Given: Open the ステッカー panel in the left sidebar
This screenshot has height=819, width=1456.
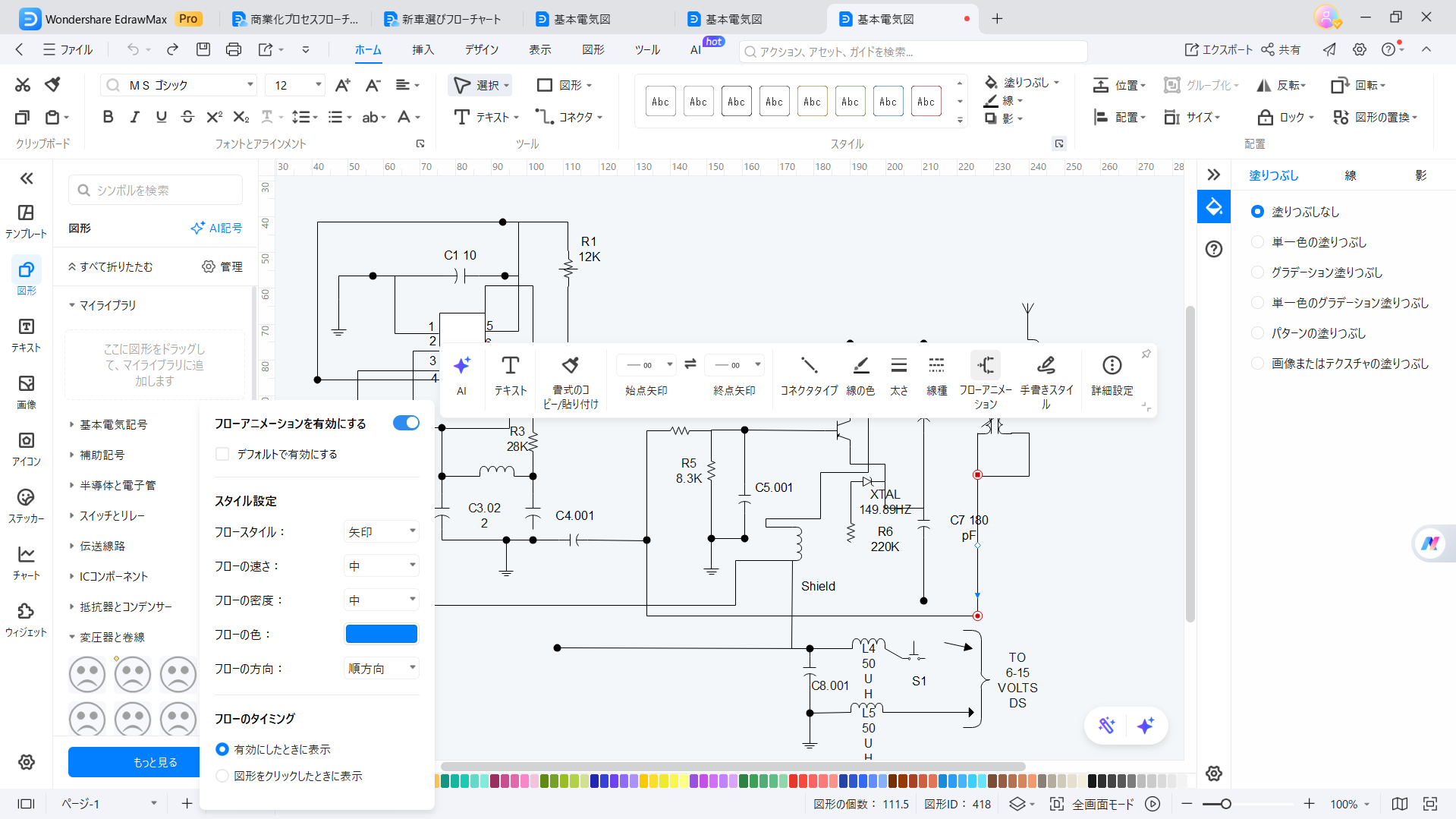Looking at the screenshot, I should pos(25,505).
